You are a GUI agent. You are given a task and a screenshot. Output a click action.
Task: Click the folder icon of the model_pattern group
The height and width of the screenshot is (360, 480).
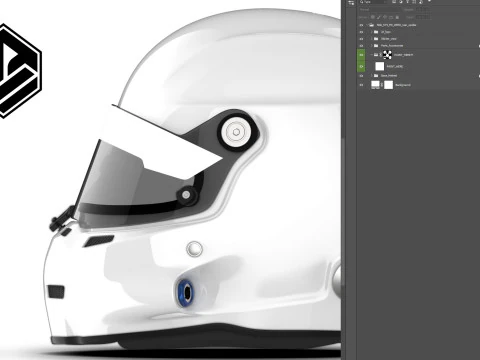[376, 55]
